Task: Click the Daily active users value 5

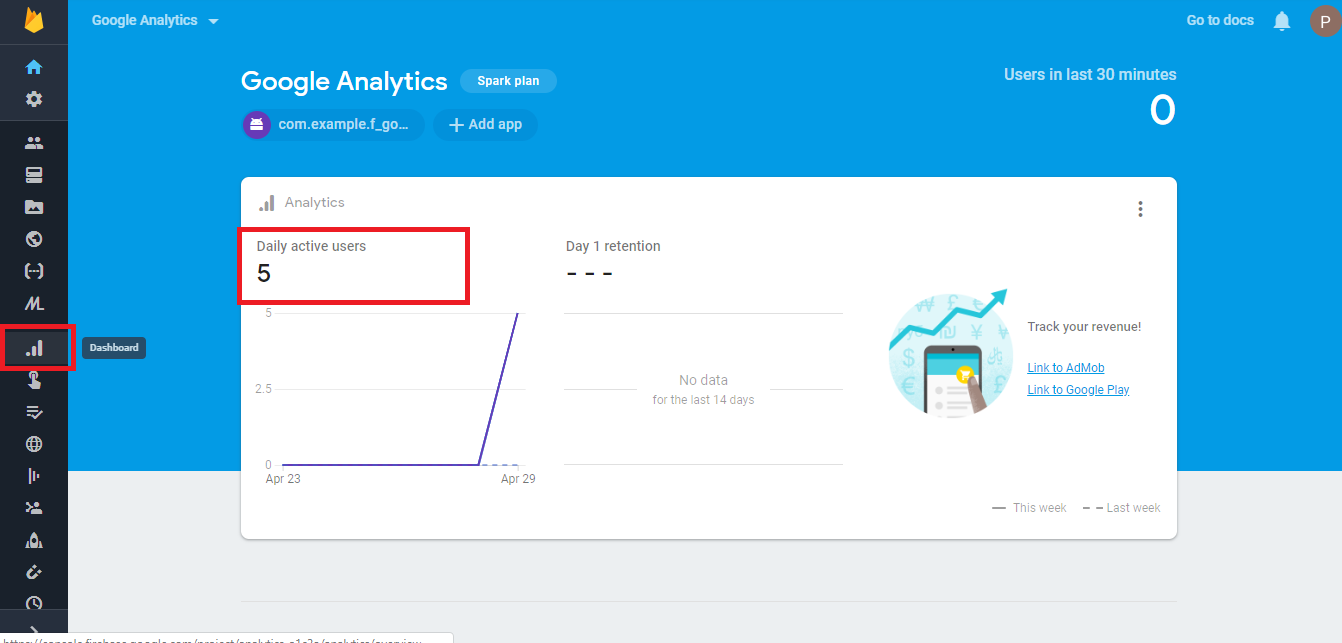Action: [x=264, y=273]
